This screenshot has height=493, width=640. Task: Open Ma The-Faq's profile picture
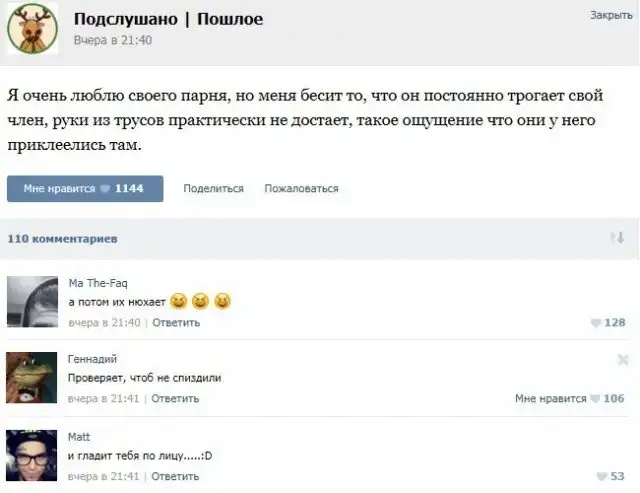32,301
